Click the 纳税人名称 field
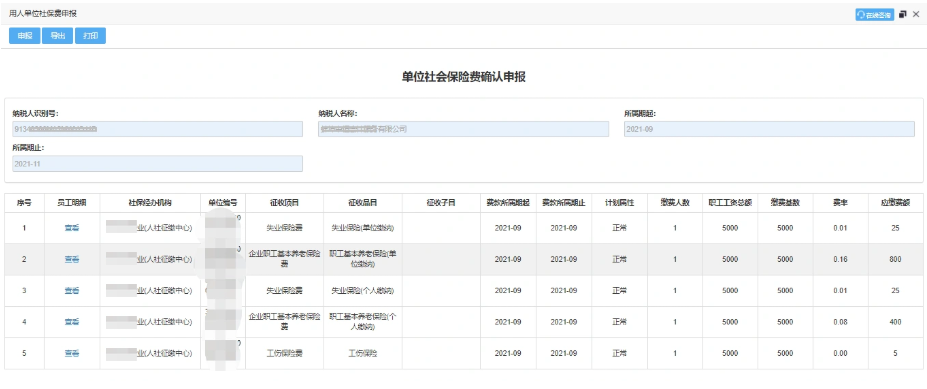Viewport: 927px width, 389px height. [x=464, y=129]
